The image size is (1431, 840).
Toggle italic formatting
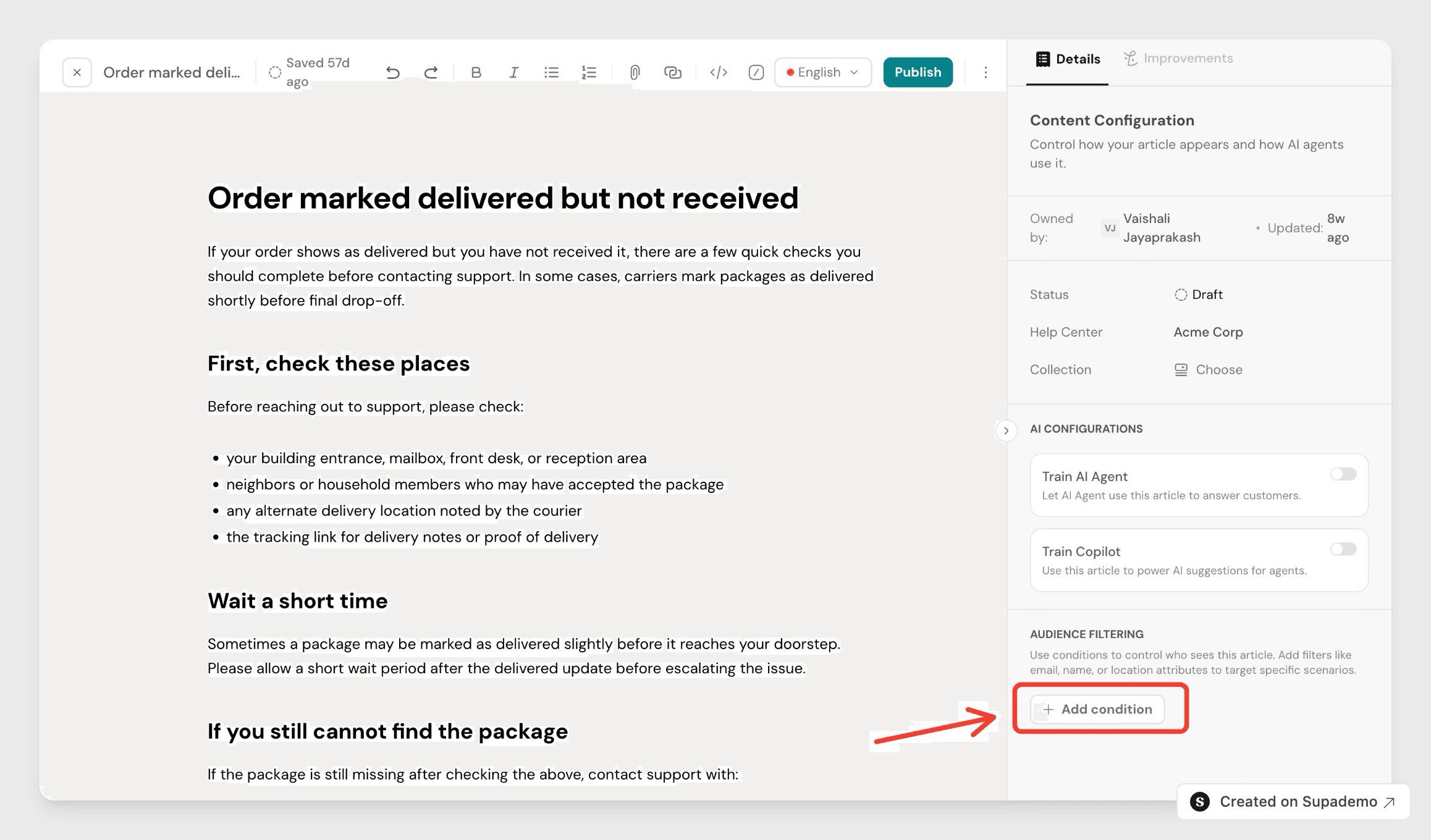point(513,72)
